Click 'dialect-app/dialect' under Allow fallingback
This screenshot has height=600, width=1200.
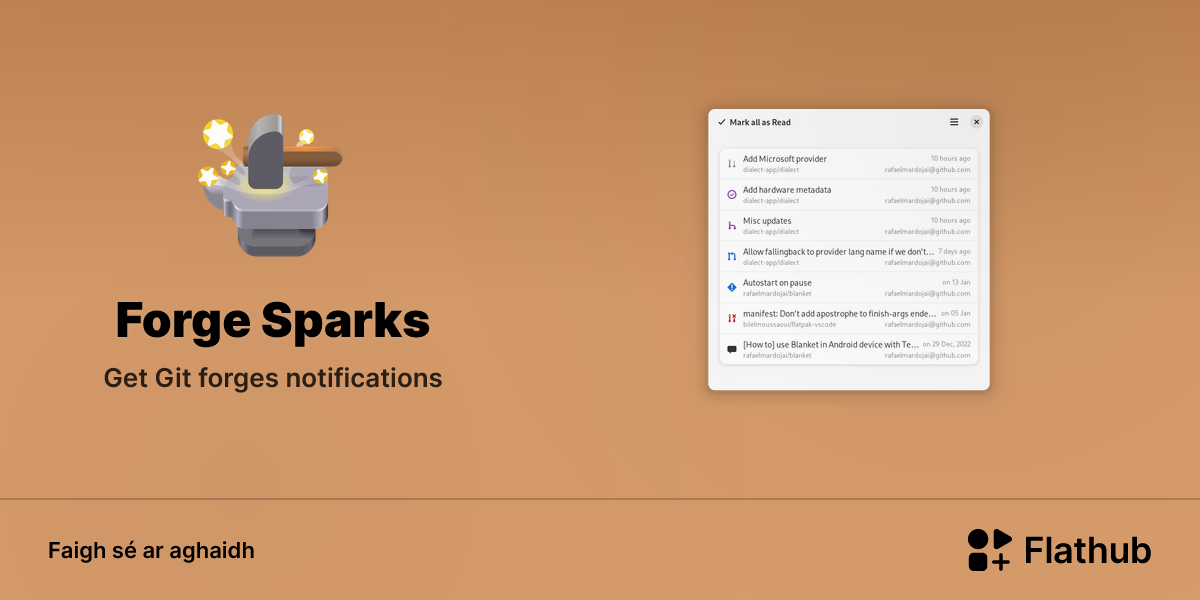coord(771,263)
